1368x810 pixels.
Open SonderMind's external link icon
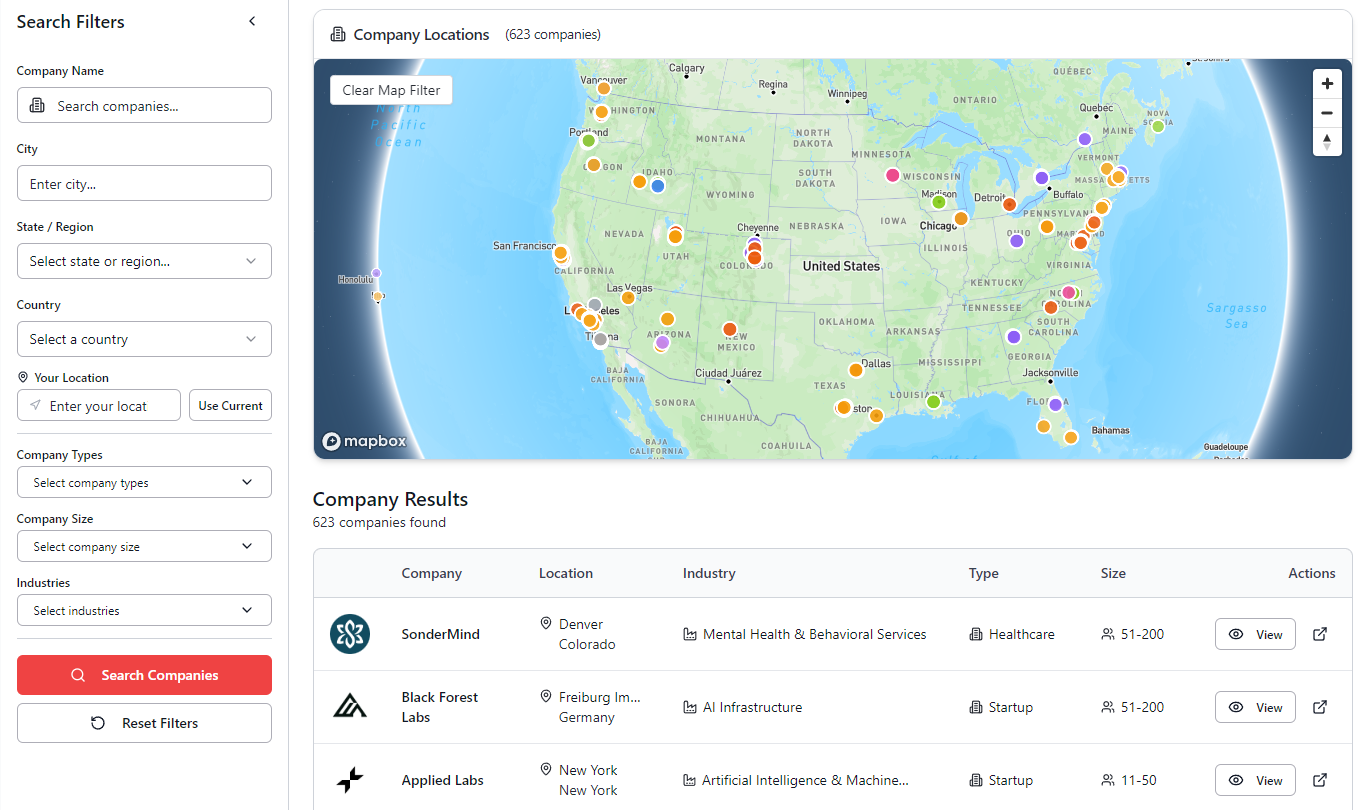coord(1320,634)
